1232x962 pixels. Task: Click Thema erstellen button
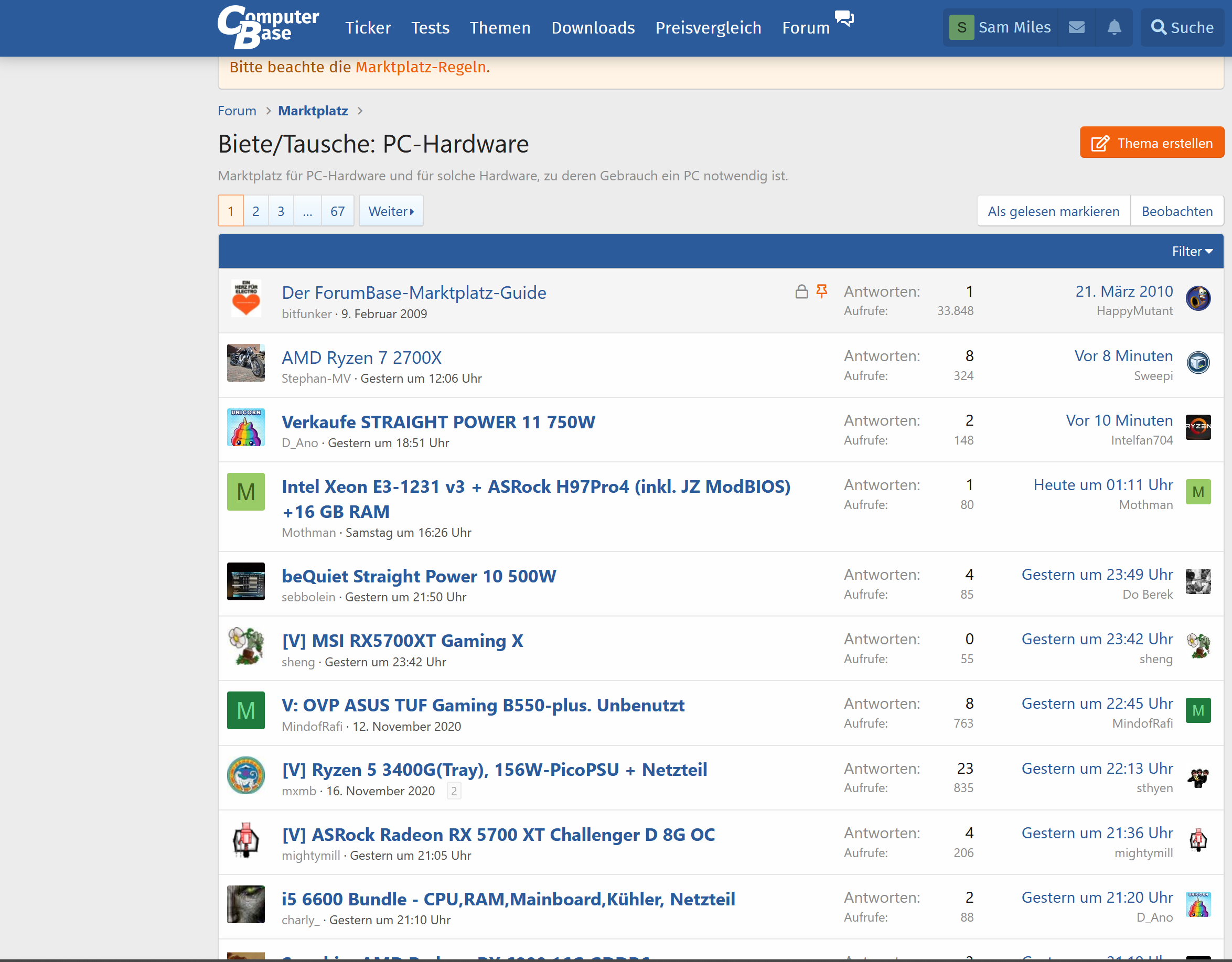(1151, 143)
